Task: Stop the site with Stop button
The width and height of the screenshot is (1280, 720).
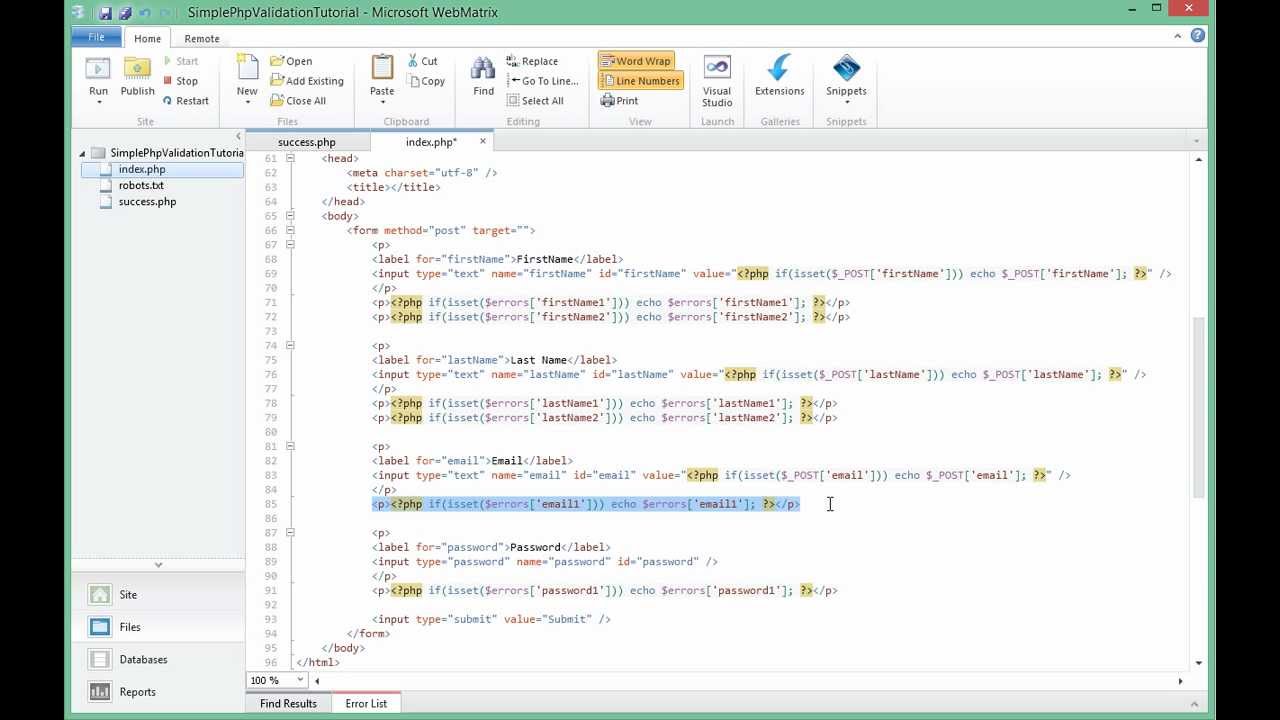Action: [181, 81]
